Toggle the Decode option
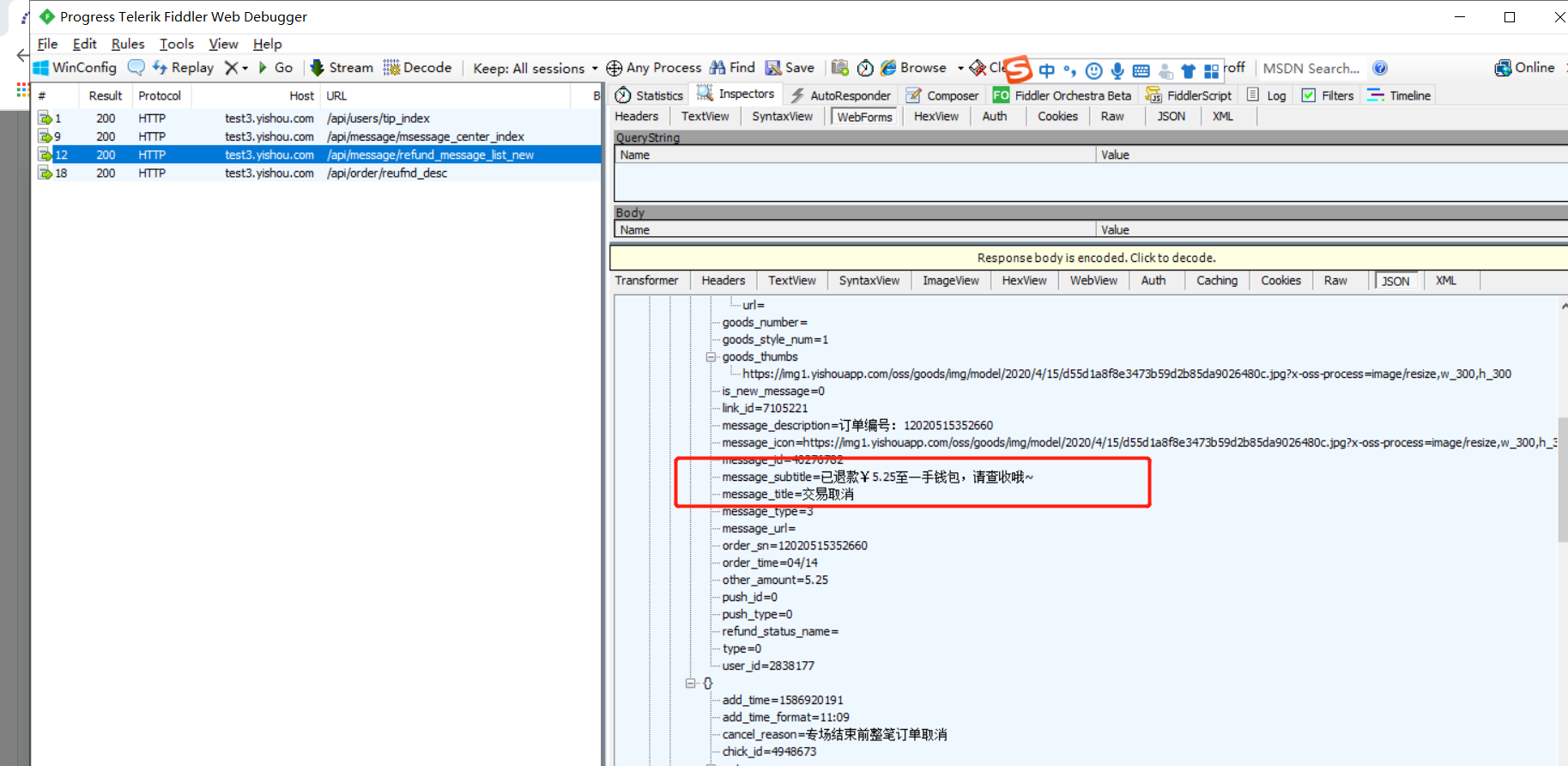Image resolution: width=1568 pixels, height=766 pixels. [x=417, y=68]
